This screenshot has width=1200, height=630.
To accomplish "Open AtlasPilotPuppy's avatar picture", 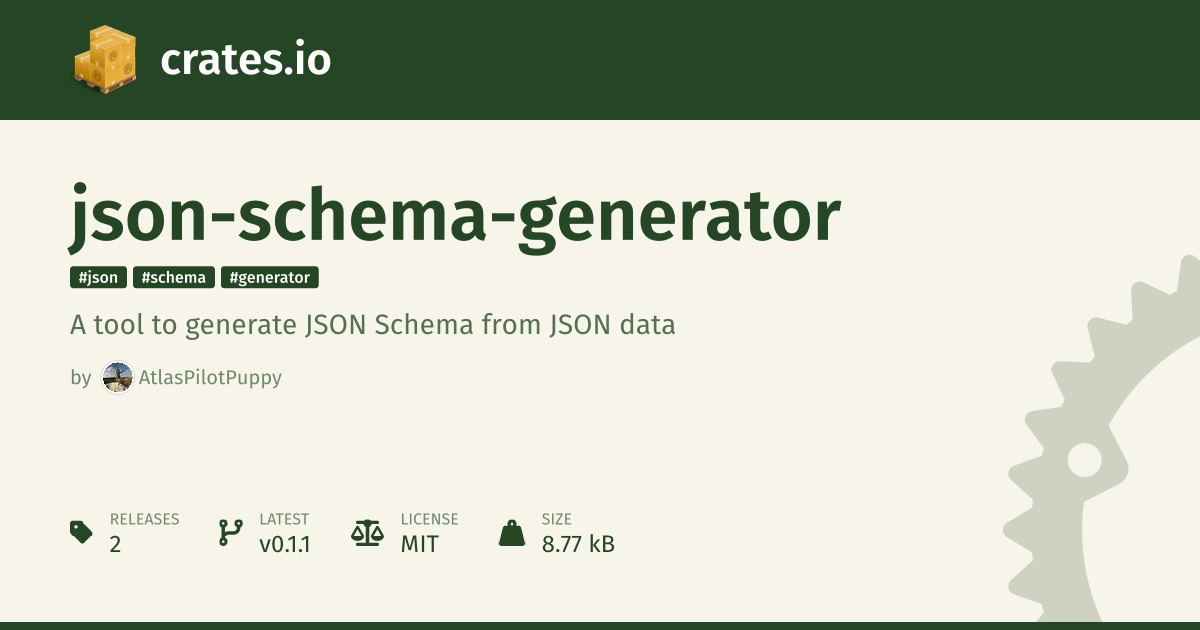I will (x=118, y=378).
